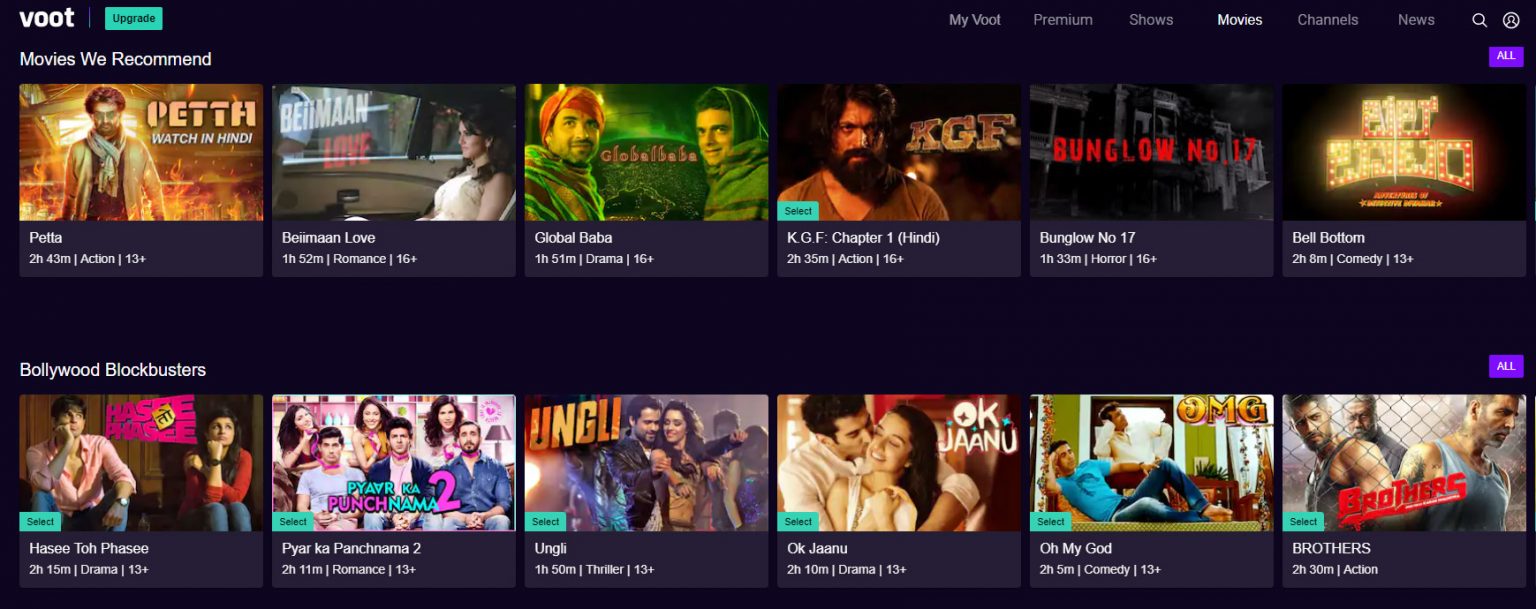
Task: Click the Select badge on Hasee Toh Phasee
Action: [40, 521]
